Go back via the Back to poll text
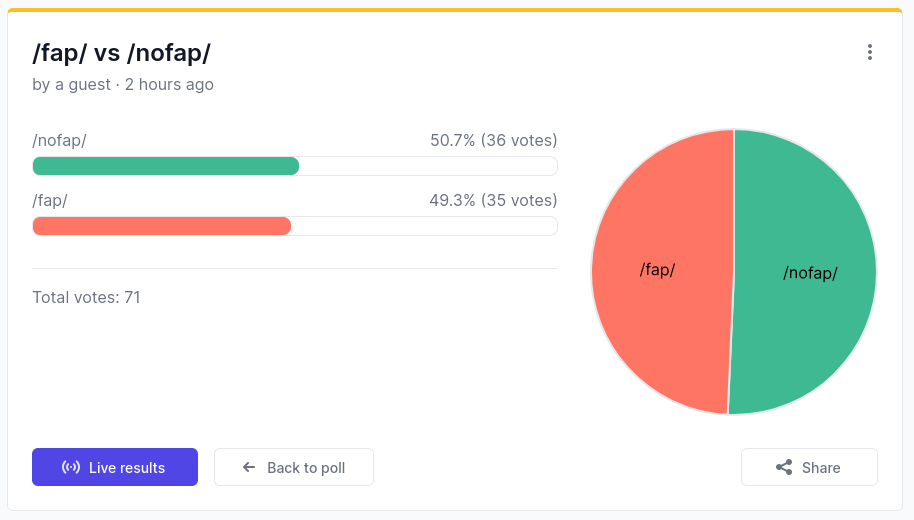Viewport: 914px width, 520px height. coord(306,467)
